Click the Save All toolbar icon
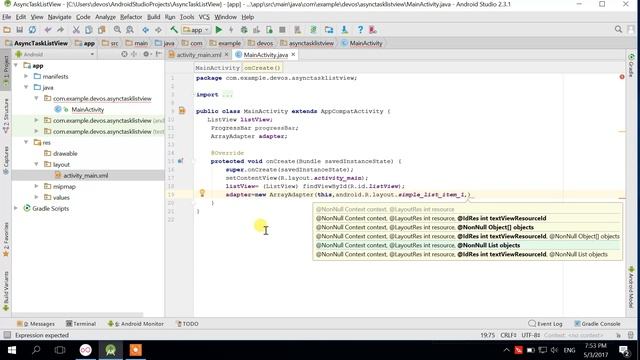The image size is (640, 360). (x=19, y=30)
